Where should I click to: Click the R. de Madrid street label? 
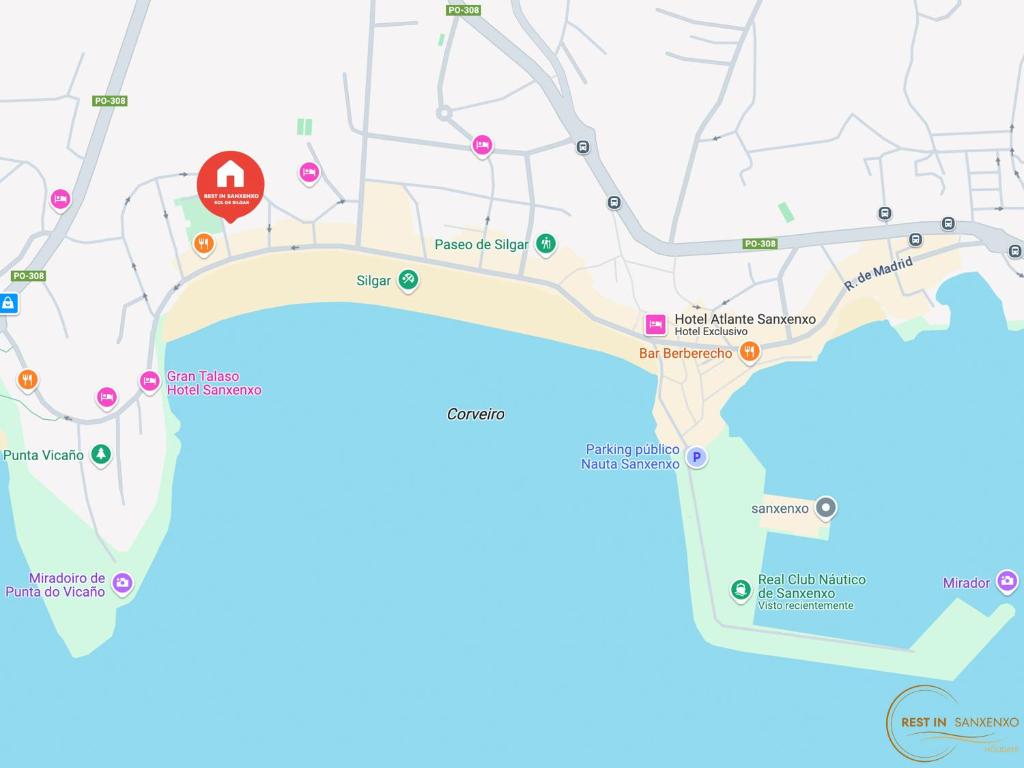pyautogui.click(x=878, y=274)
